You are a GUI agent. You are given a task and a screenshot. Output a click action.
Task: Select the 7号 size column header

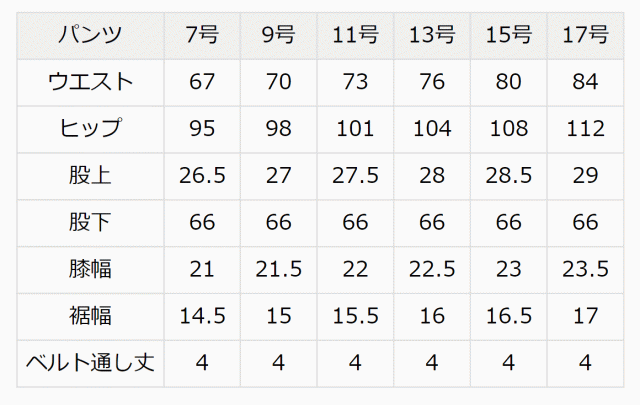click(202, 35)
